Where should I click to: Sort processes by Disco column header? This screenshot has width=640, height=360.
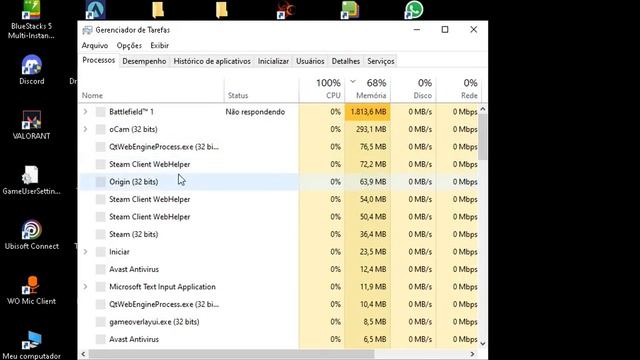(413, 89)
